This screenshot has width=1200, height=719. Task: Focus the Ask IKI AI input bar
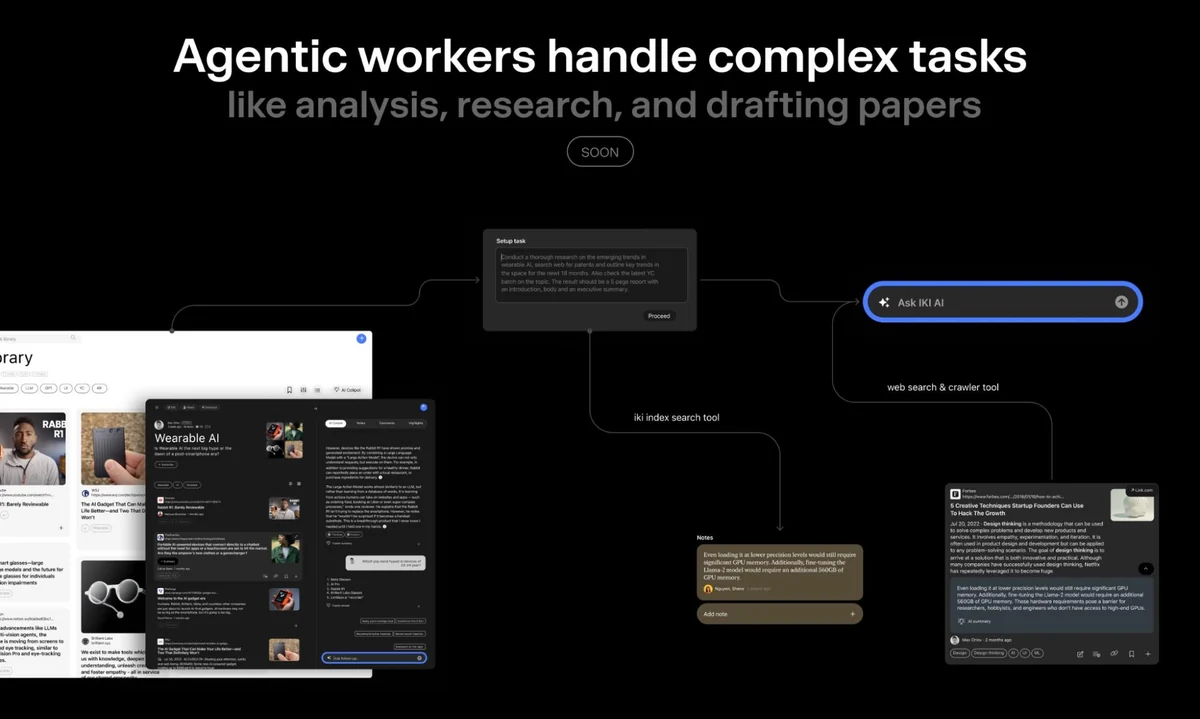[1002, 302]
